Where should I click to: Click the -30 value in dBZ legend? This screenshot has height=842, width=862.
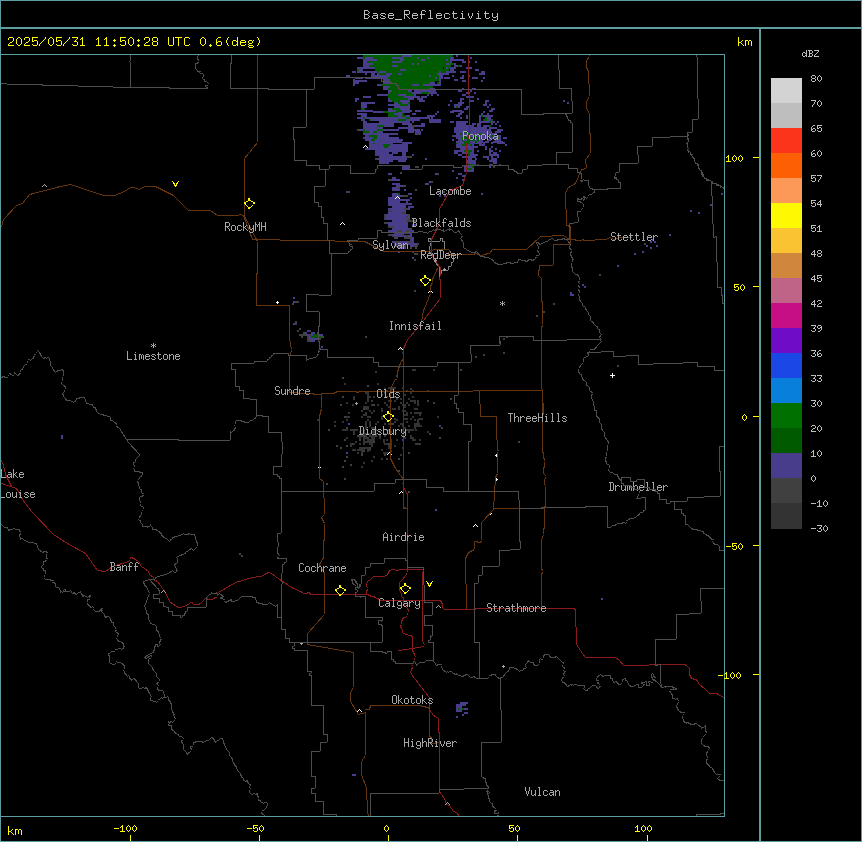[819, 528]
